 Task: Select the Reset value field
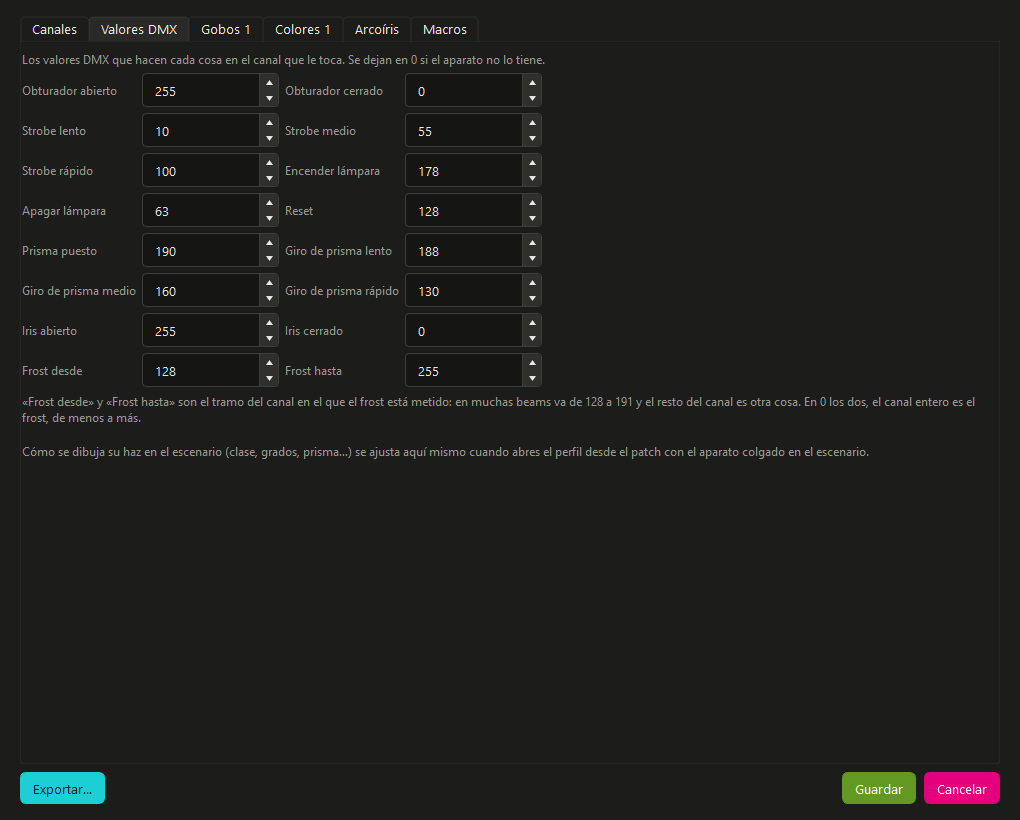(x=464, y=211)
